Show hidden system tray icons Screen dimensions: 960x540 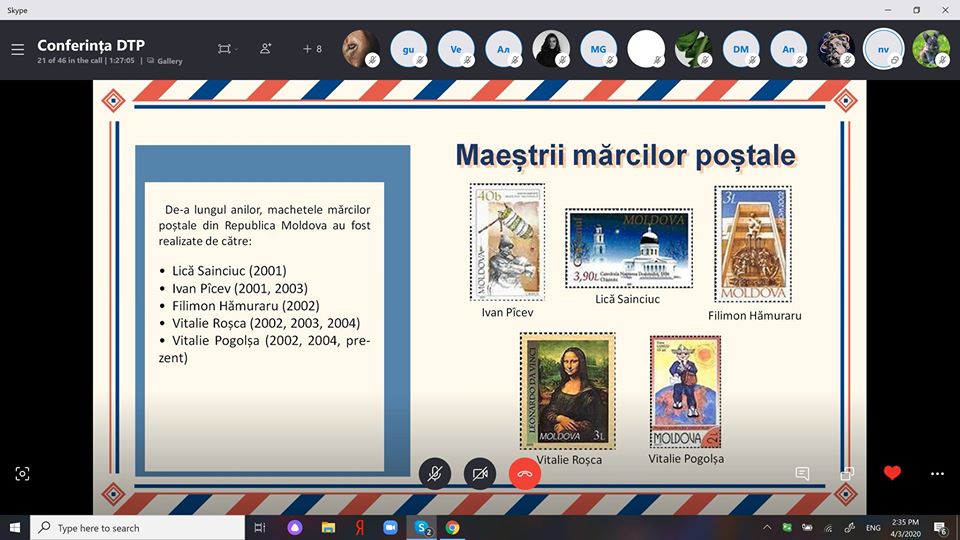tap(767, 527)
